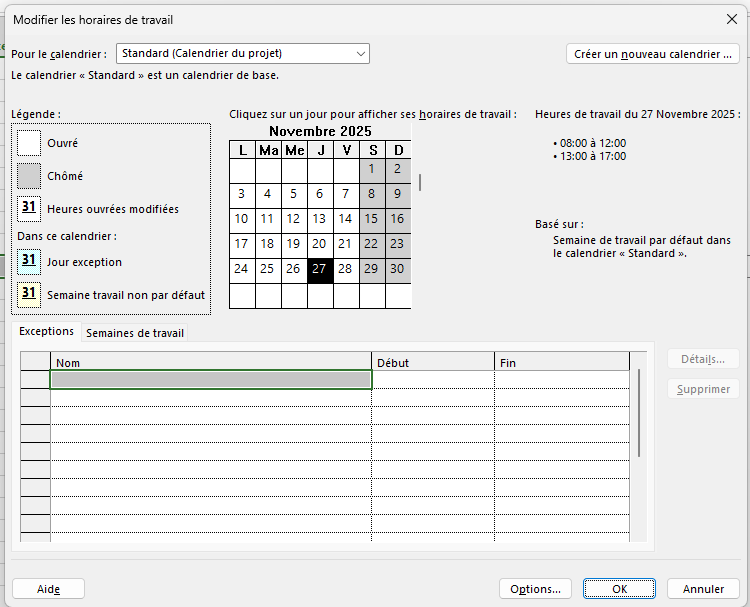Click the 'Créer un nouveau calendrier' button
Viewport: 750px width, 607px height.
(x=654, y=54)
